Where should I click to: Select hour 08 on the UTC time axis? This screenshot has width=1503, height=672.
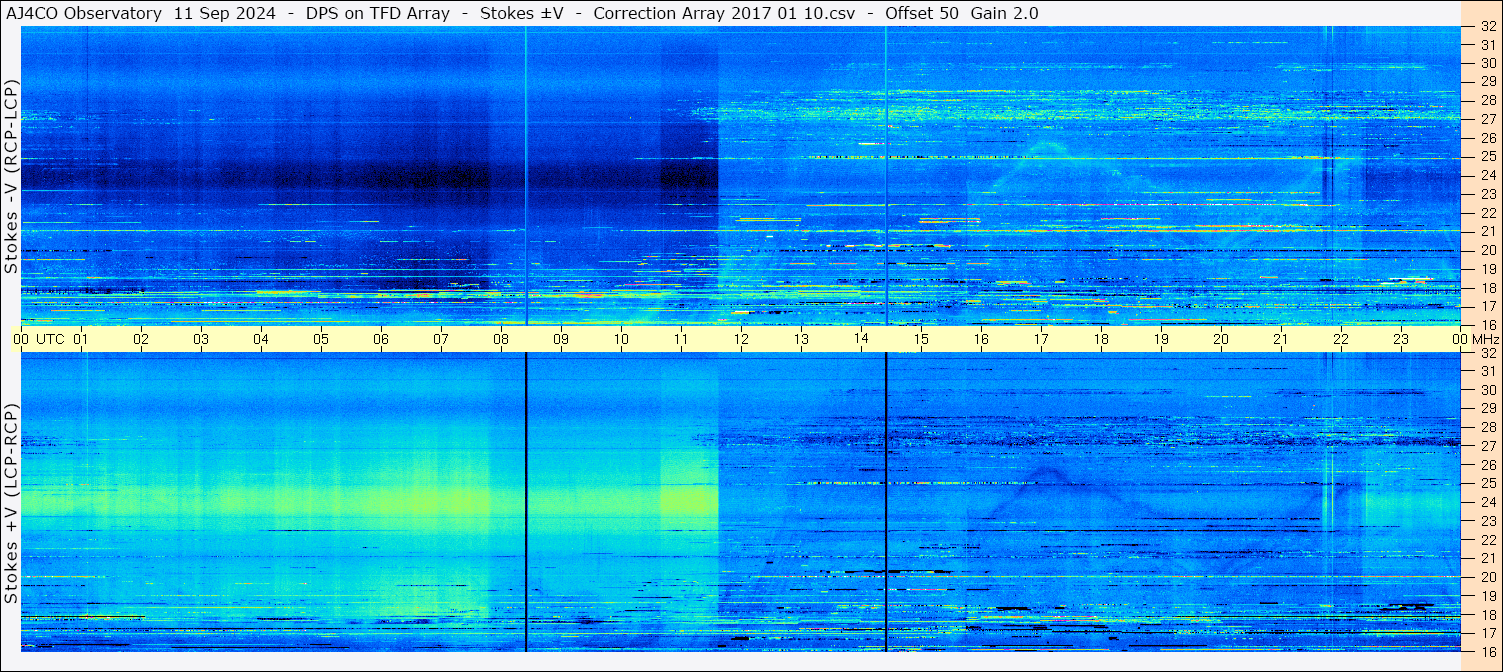(501, 339)
